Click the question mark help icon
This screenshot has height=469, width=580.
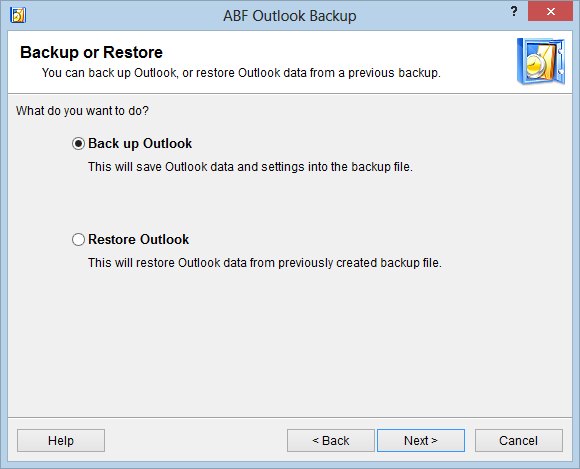pos(514,12)
